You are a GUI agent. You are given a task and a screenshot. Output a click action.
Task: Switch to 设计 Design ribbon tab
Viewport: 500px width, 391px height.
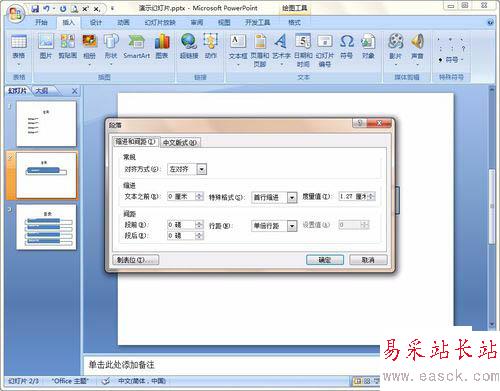coord(96,22)
